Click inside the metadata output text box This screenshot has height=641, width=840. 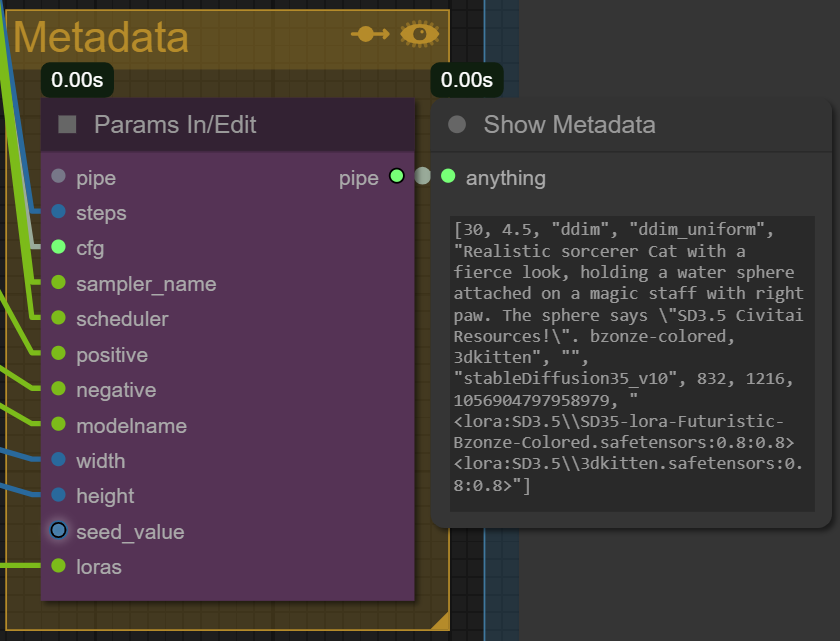point(632,364)
